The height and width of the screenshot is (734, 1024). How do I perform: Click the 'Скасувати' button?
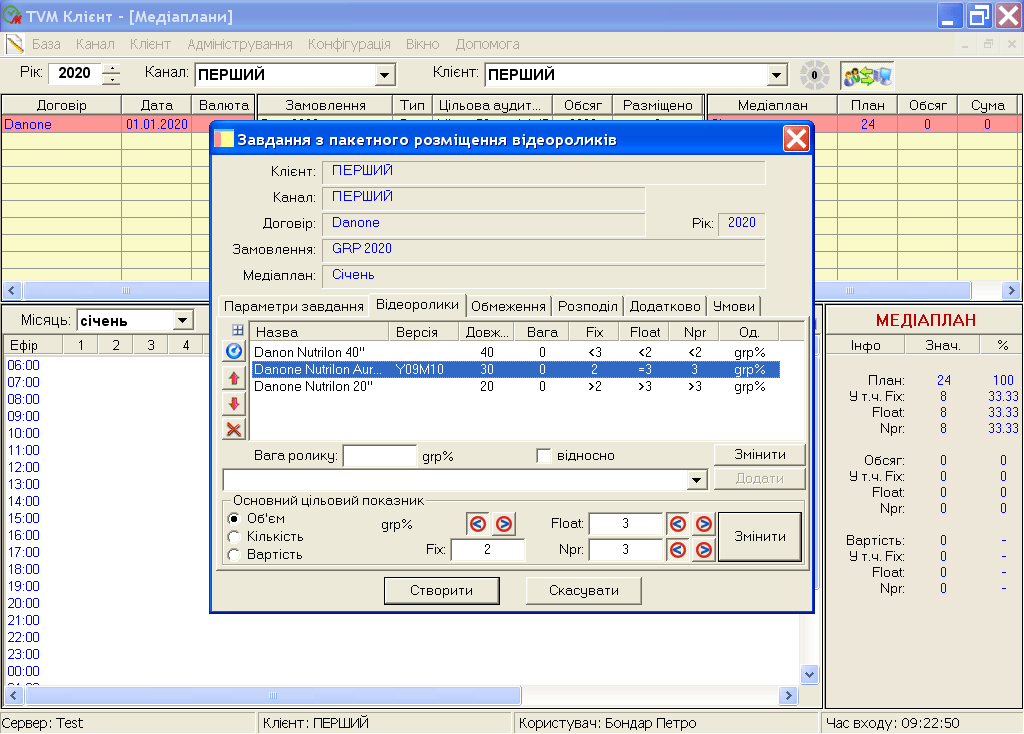[x=584, y=591]
